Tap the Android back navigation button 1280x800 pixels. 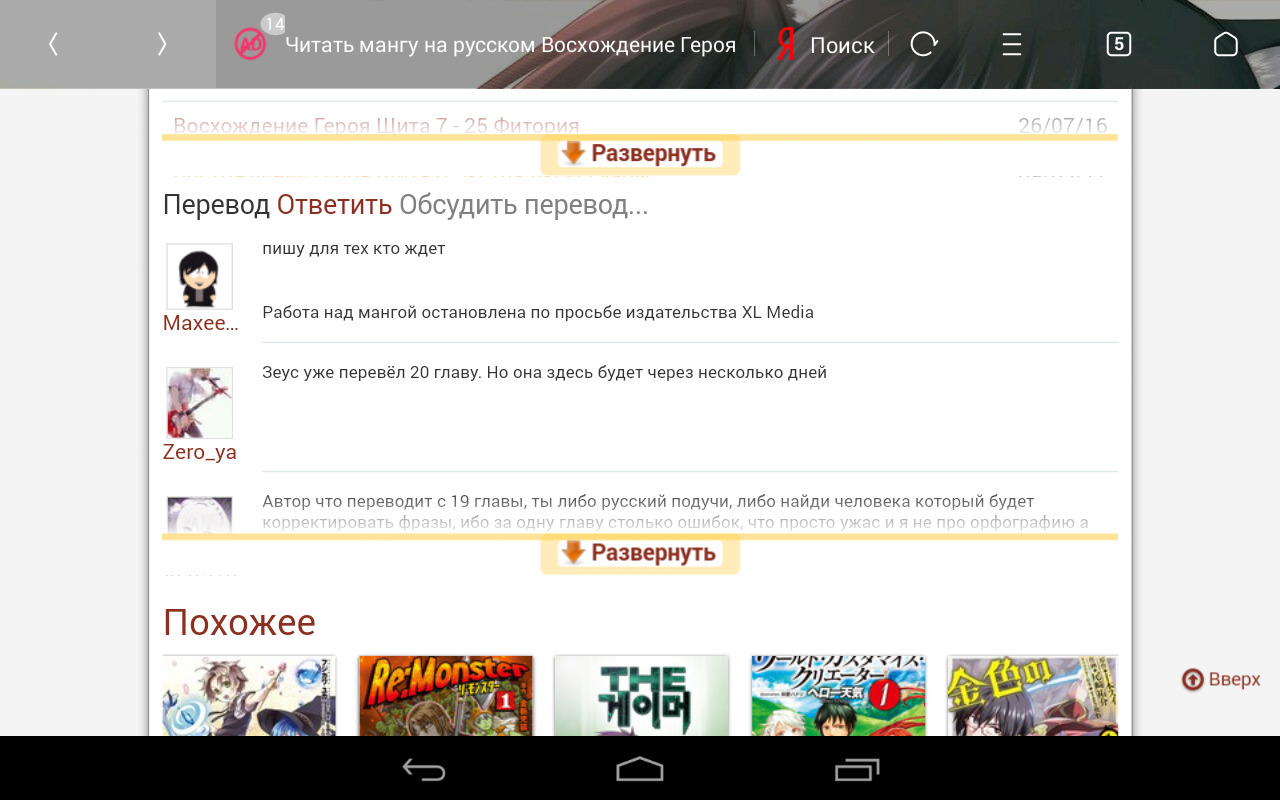point(424,769)
